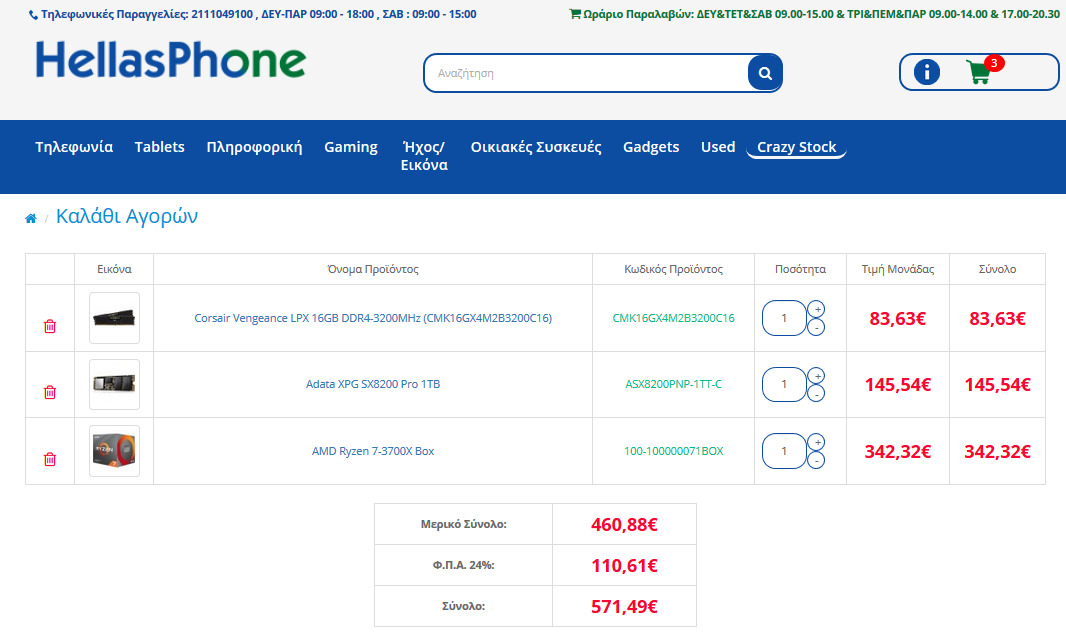Screen dimensions: 1066x633
Task: Decrease quantity of Corsair Vengeance LPX
Action: (x=817, y=328)
